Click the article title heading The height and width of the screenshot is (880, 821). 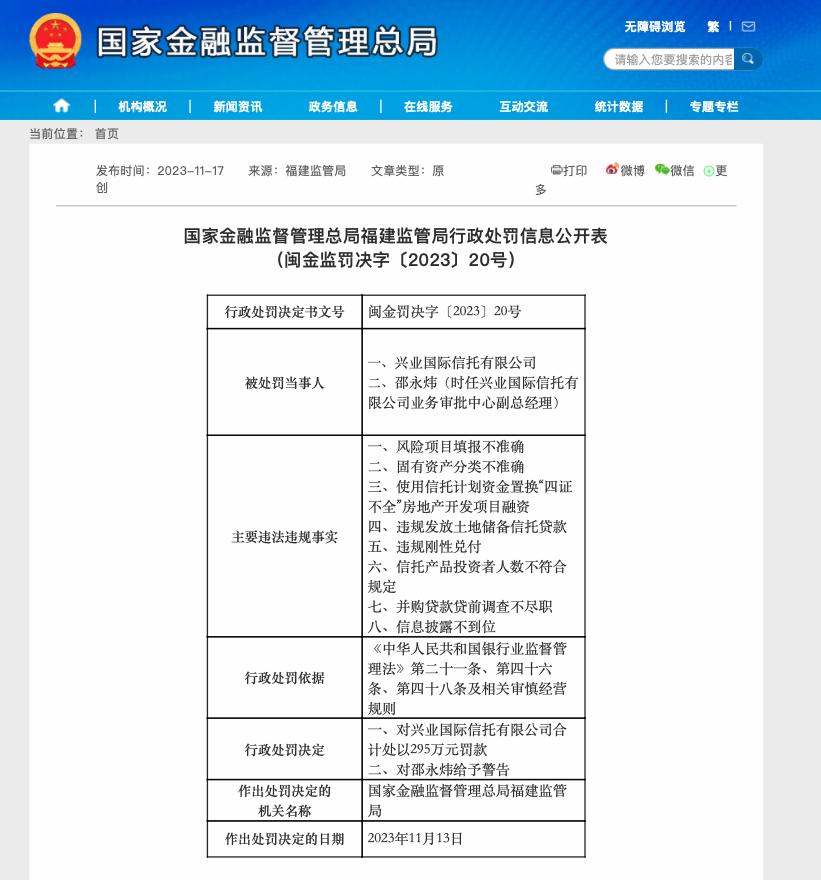(x=396, y=248)
